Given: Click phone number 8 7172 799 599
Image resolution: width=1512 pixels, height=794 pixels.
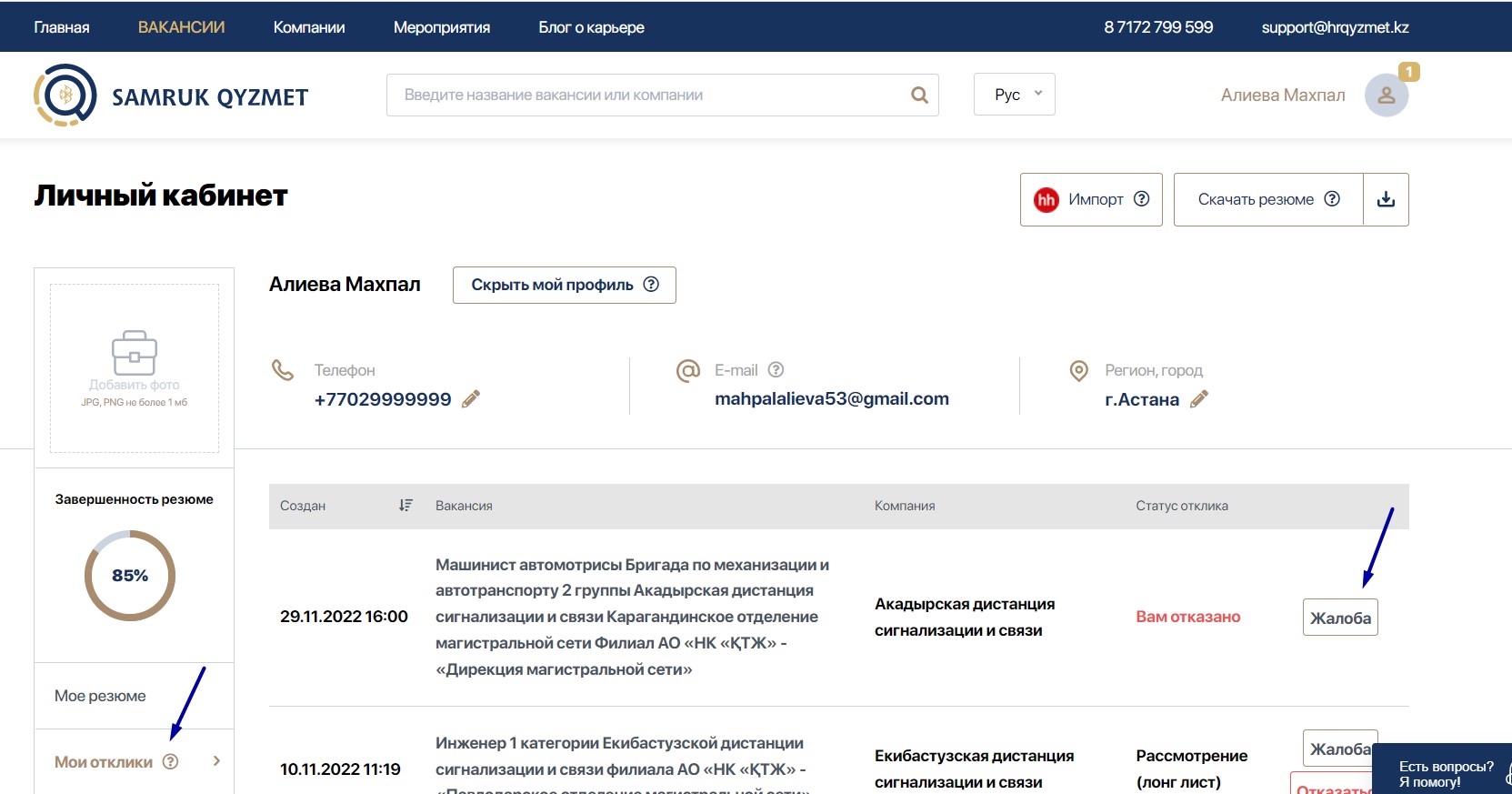Looking at the screenshot, I should pyautogui.click(x=1158, y=27).
